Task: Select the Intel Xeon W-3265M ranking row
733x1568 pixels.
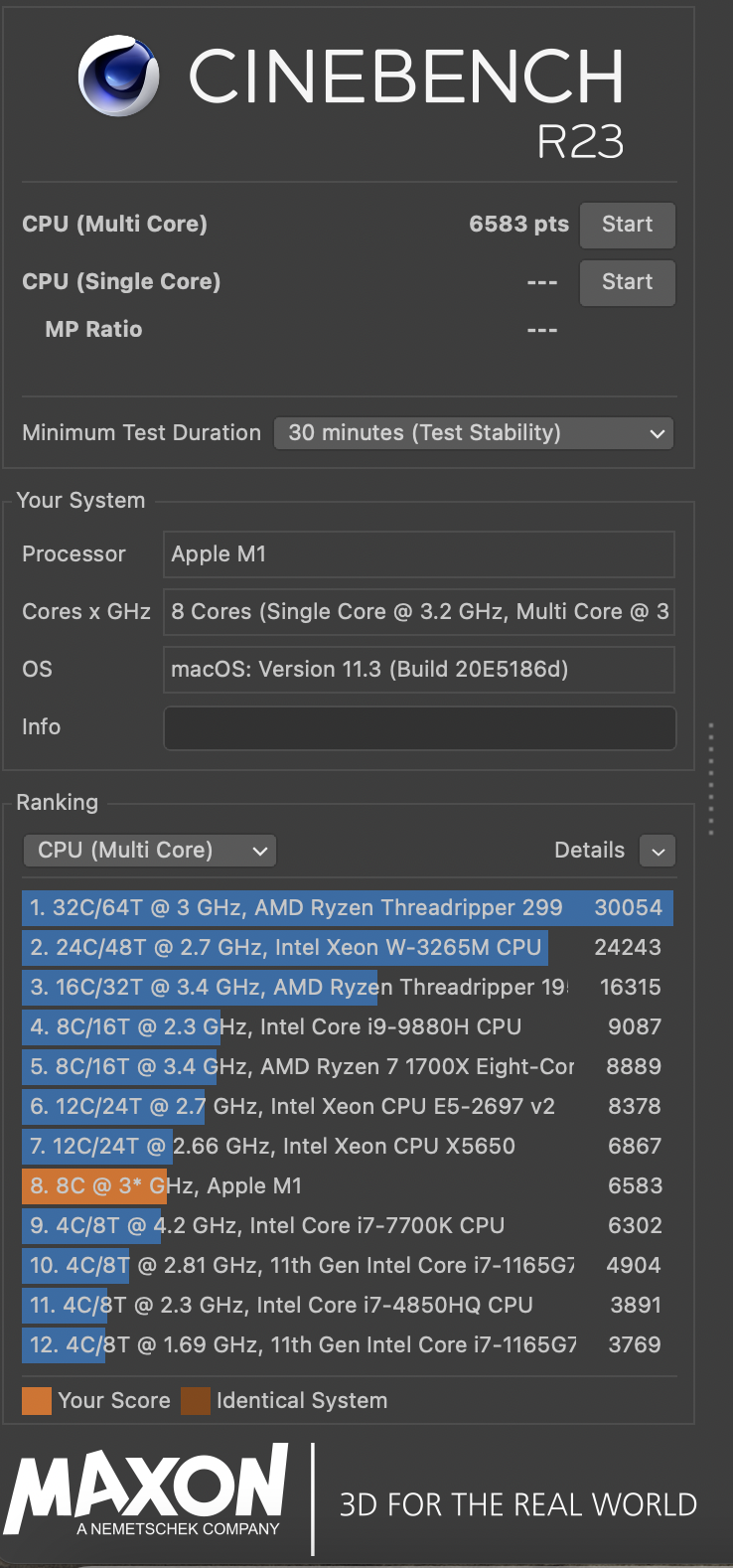Action: coord(348,948)
